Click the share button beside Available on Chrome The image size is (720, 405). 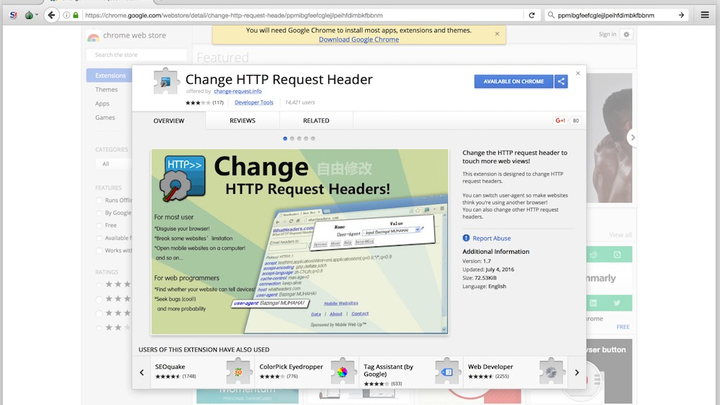tap(561, 81)
